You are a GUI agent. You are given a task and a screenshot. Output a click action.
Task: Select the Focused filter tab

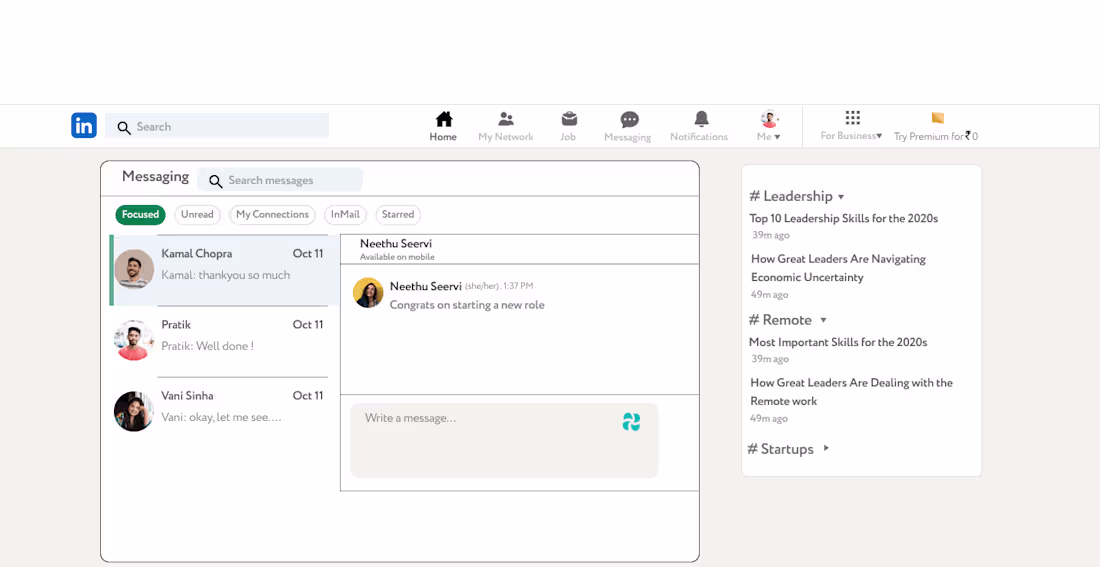pyautogui.click(x=140, y=215)
